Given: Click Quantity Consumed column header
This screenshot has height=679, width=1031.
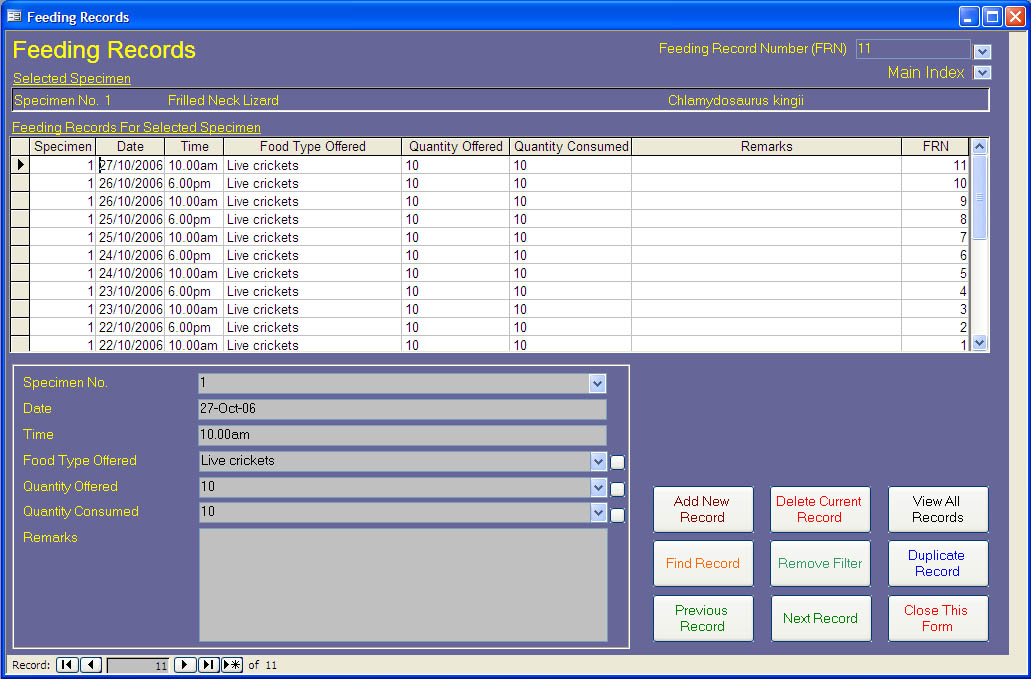Looking at the screenshot, I should (571, 147).
